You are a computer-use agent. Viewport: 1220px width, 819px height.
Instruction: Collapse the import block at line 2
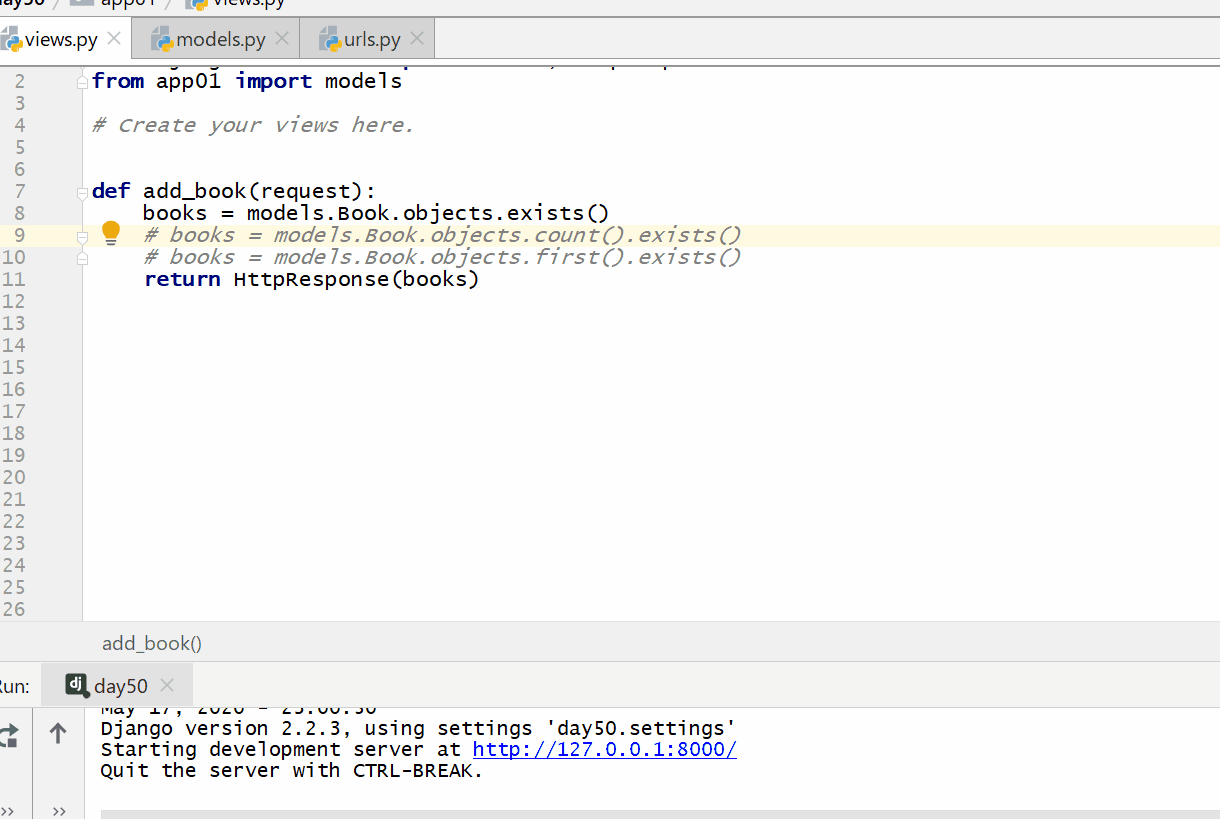pos(83,82)
